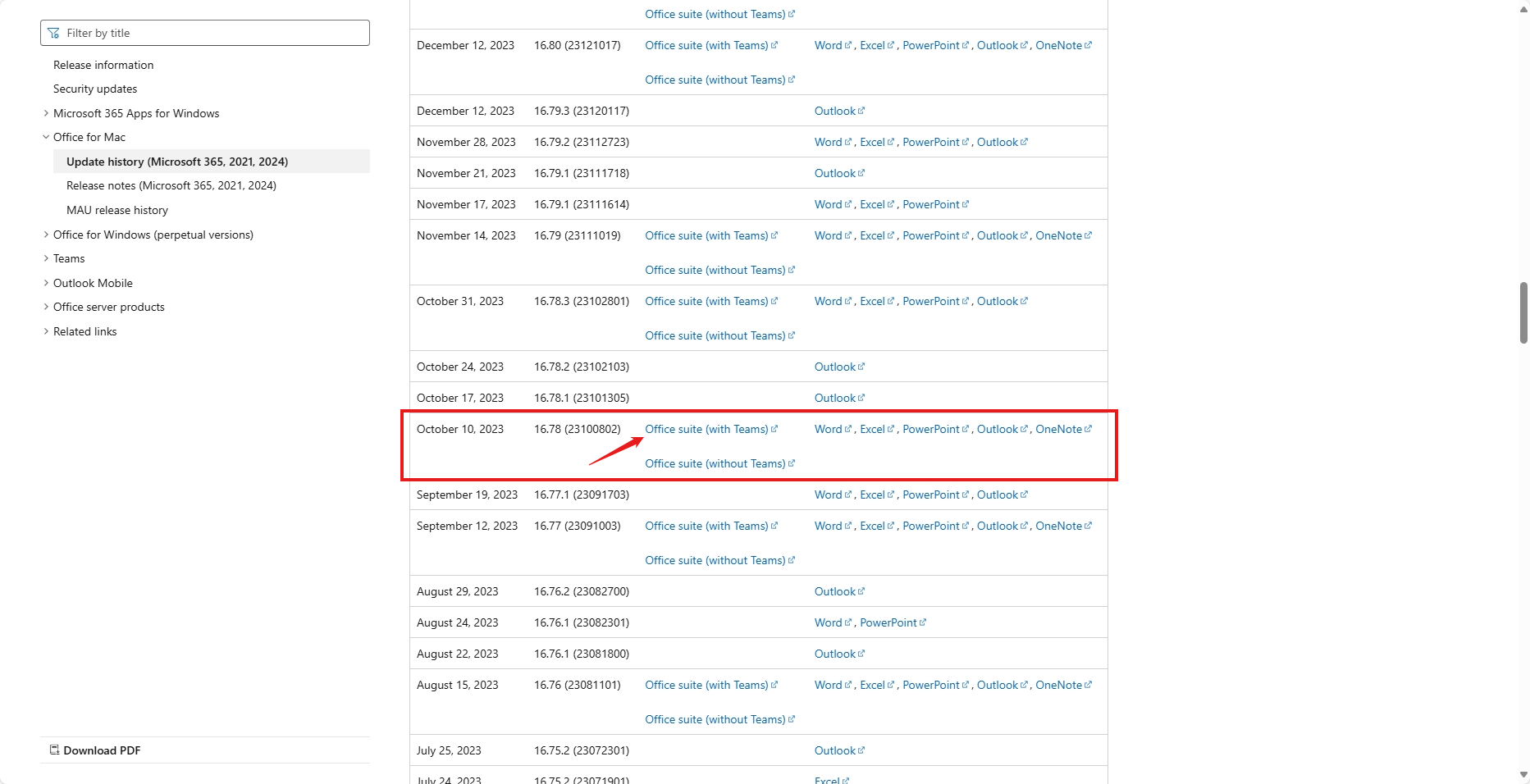Download Outlook for November 28, 2023
The height and width of the screenshot is (784, 1530).
(x=1002, y=142)
